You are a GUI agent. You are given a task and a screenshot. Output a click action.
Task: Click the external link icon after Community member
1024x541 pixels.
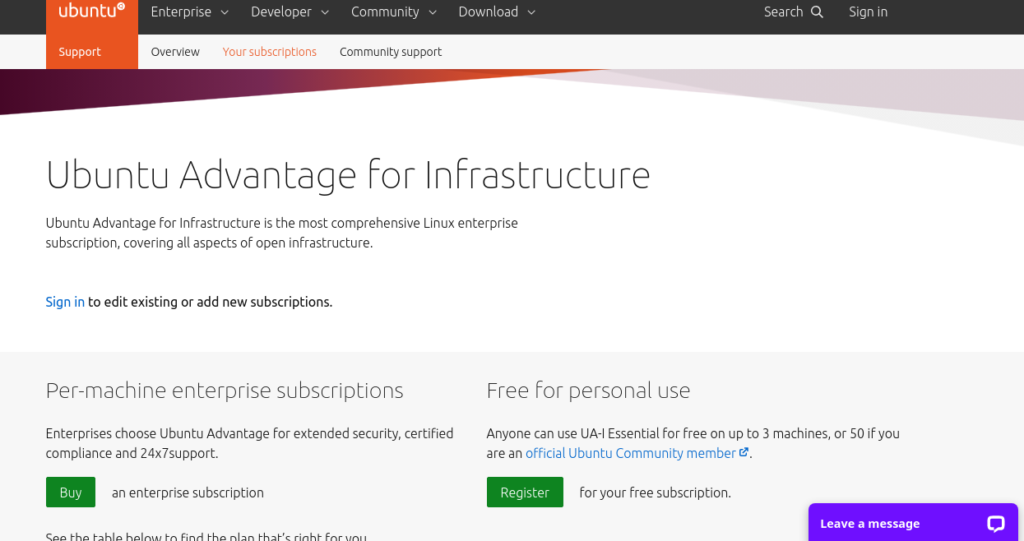(743, 452)
